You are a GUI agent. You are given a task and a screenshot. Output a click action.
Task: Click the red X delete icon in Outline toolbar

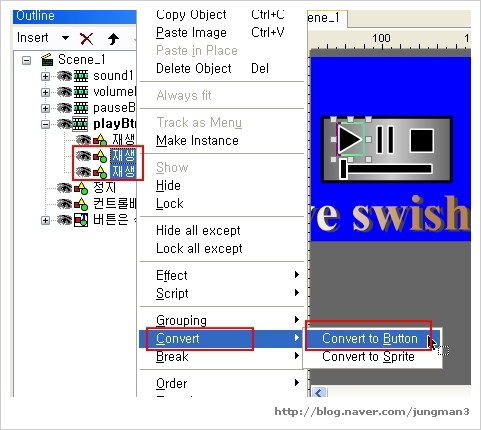click(x=86, y=39)
